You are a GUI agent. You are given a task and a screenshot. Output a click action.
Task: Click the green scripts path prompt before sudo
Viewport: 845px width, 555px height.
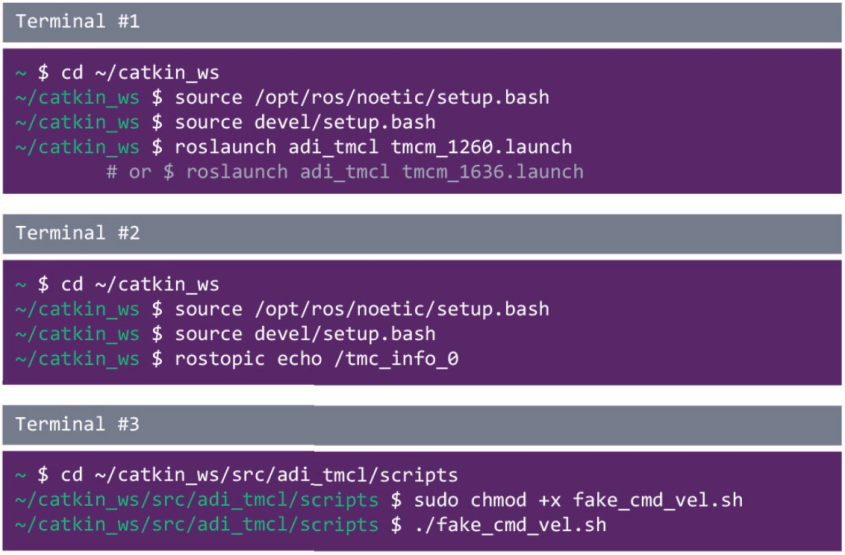click(197, 500)
